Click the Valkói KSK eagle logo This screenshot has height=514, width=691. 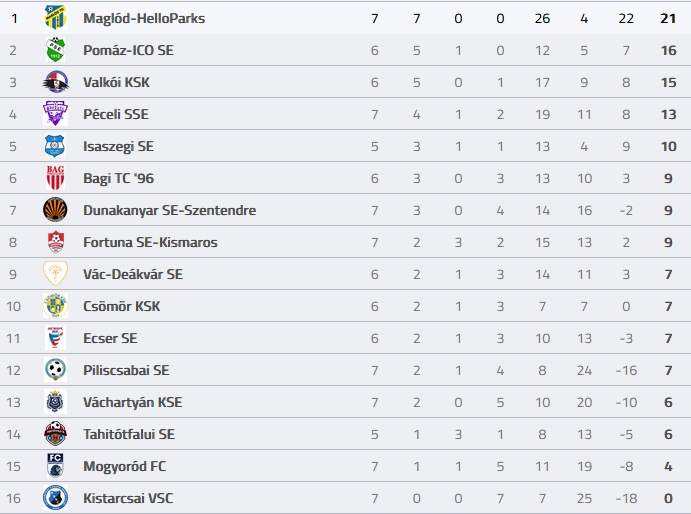click(56, 82)
